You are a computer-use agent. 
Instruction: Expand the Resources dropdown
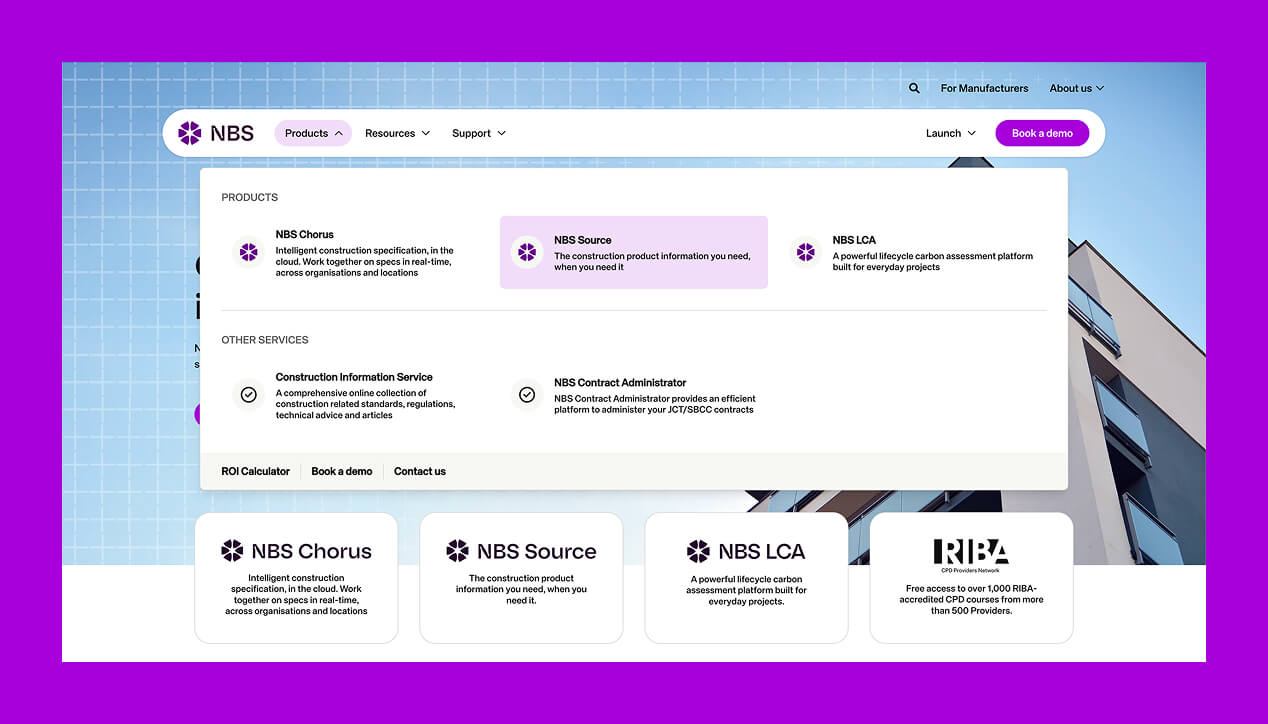[397, 133]
